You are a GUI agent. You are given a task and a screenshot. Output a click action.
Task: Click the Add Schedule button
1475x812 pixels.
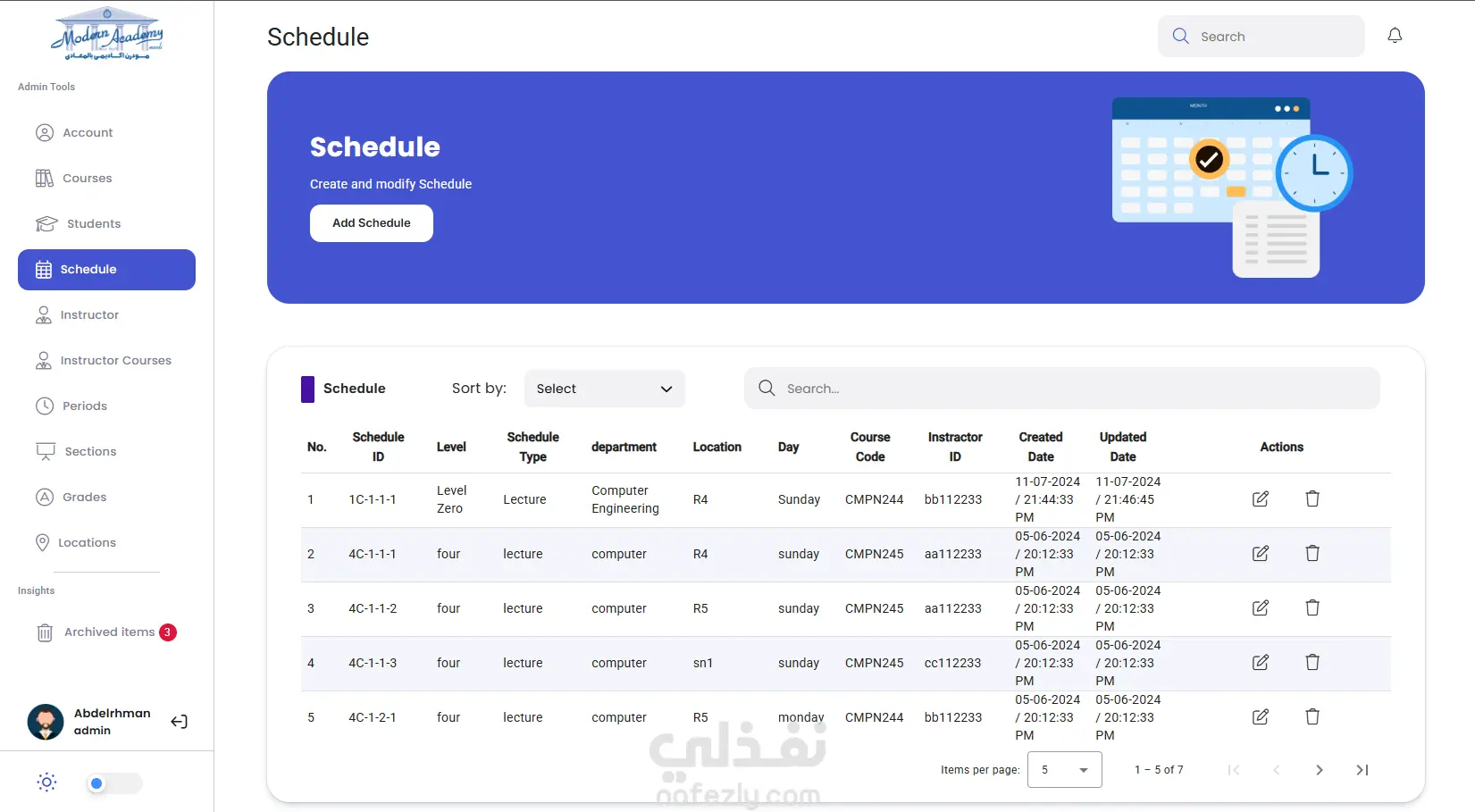coord(372,223)
